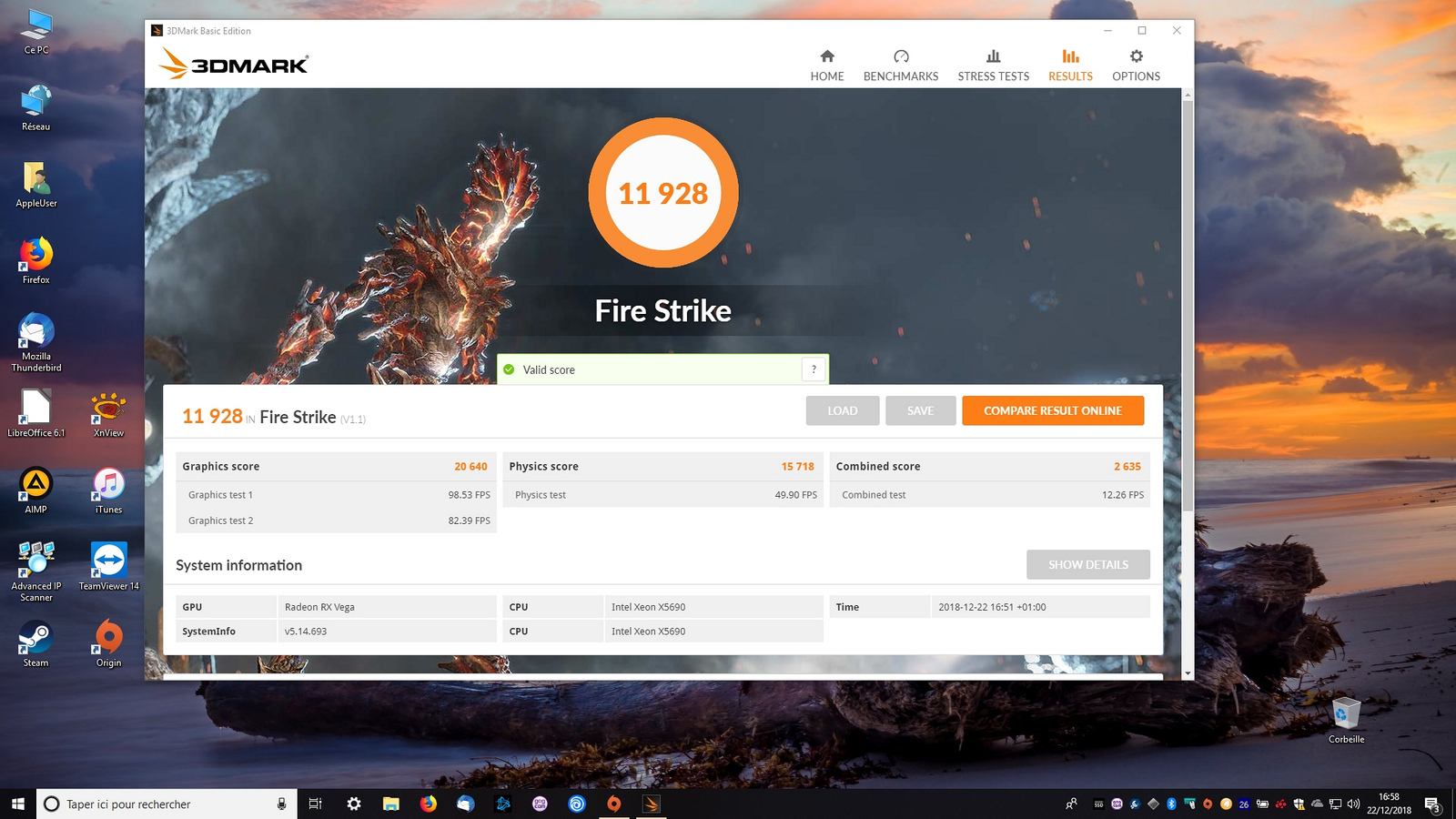Viewport: 1456px width, 819px height.
Task: Click the SystemInfo version v5.14.693
Action: 306,631
